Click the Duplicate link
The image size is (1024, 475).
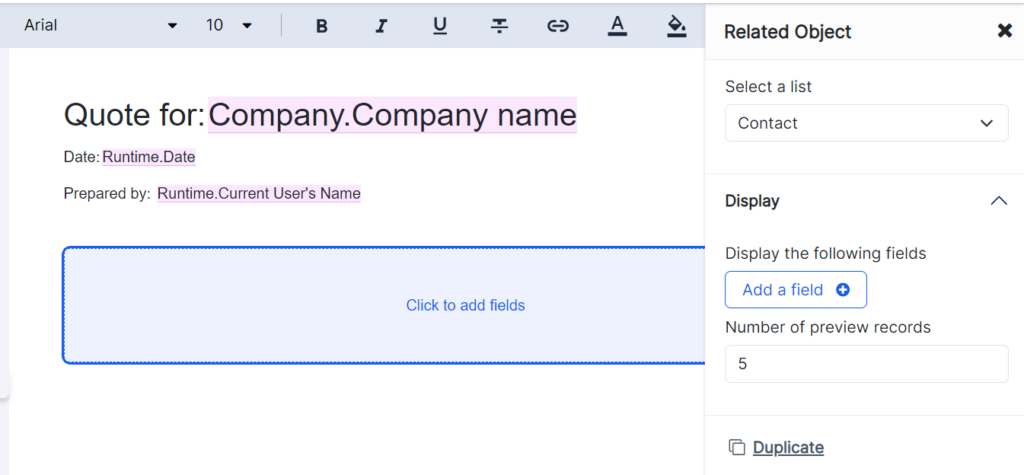tap(788, 448)
